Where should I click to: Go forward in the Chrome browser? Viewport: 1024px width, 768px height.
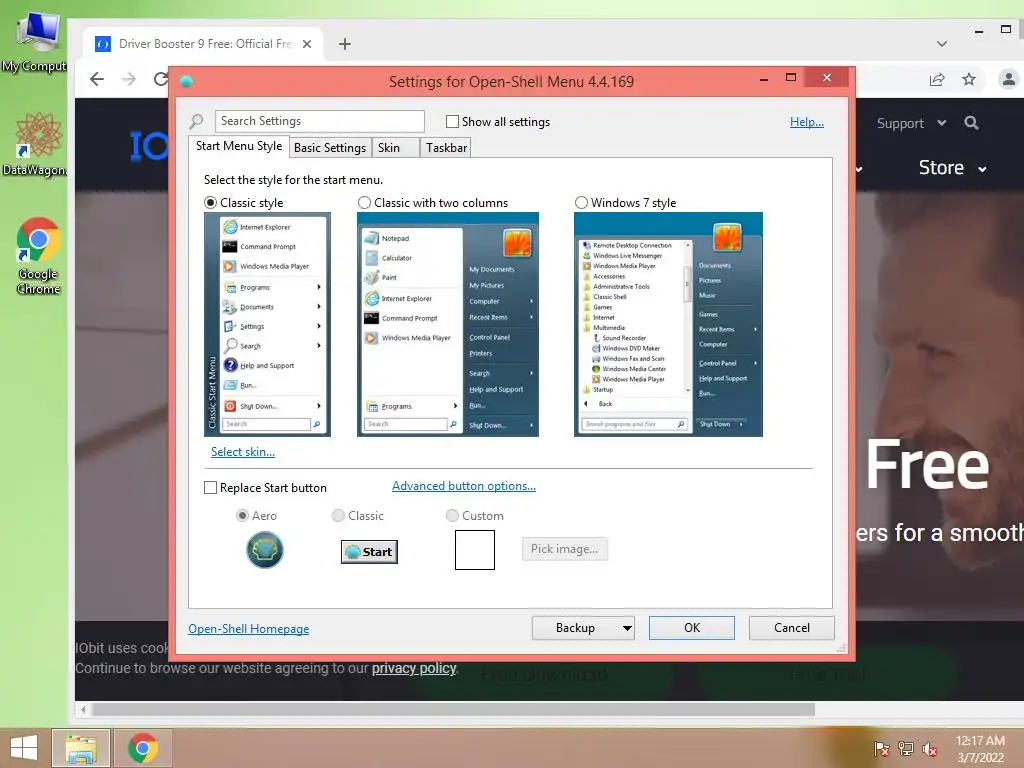(x=129, y=79)
